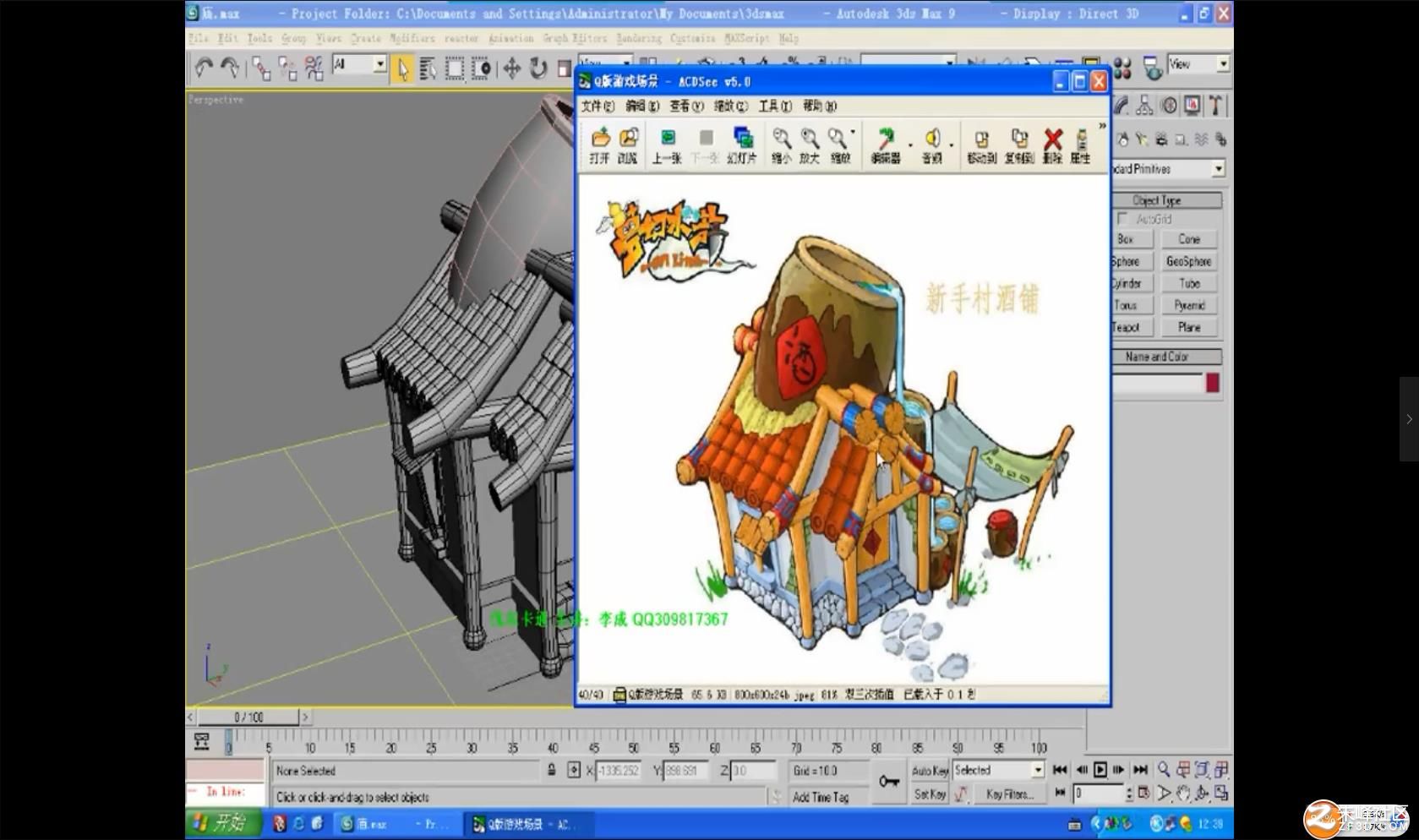Activate the Select Object arrow tool
1419x840 pixels.
402,68
